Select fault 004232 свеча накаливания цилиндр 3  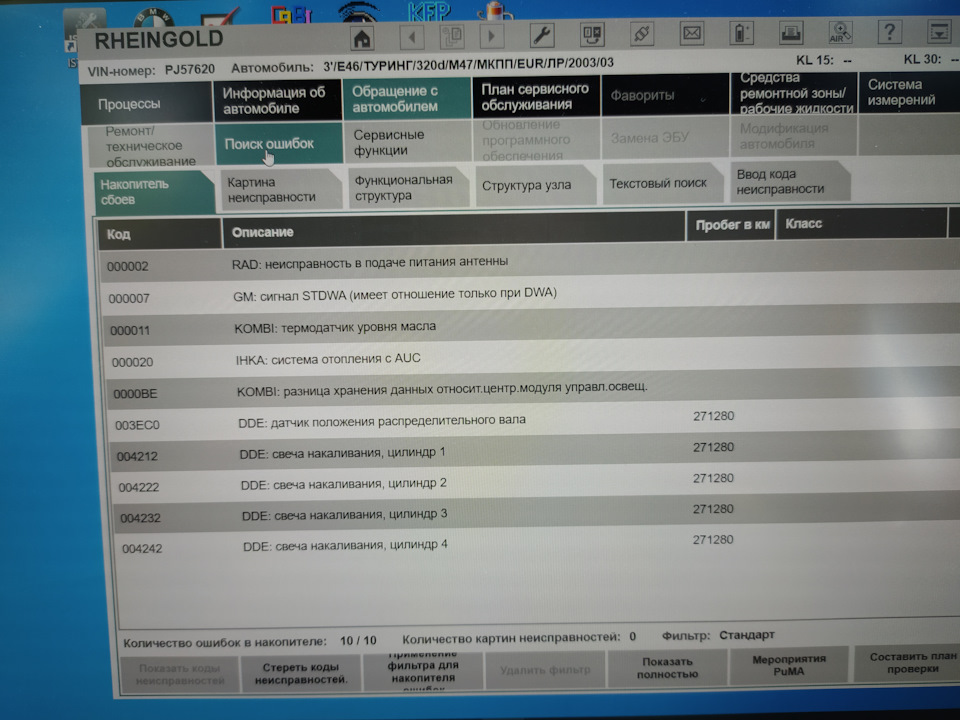(539, 515)
